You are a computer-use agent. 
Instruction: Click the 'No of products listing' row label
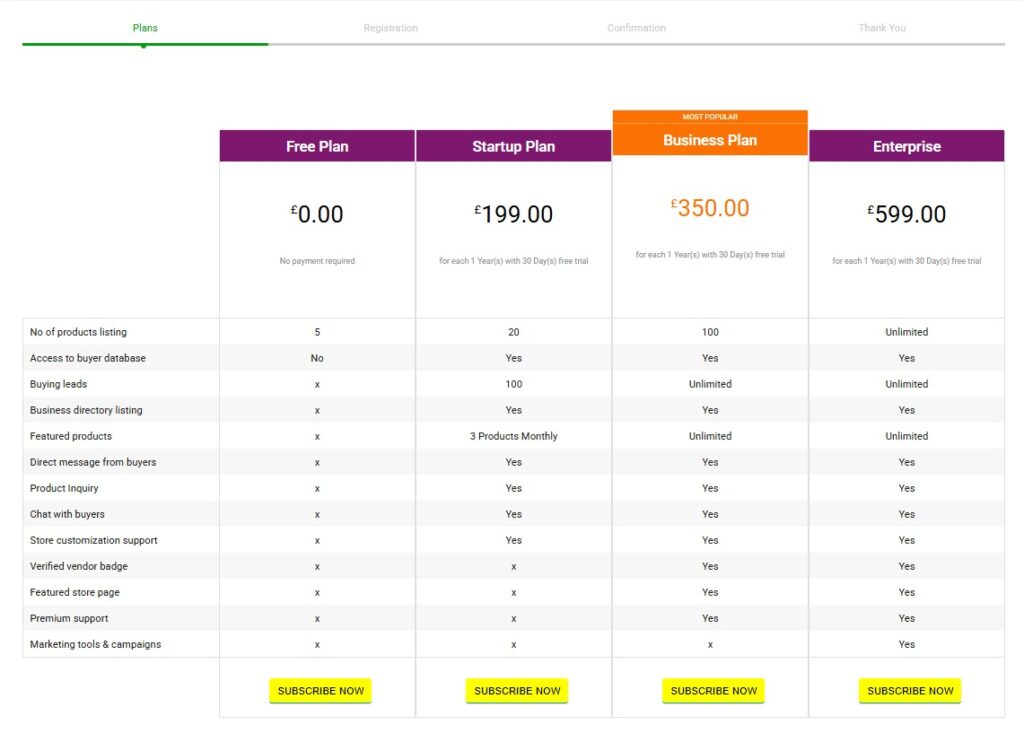click(x=78, y=332)
